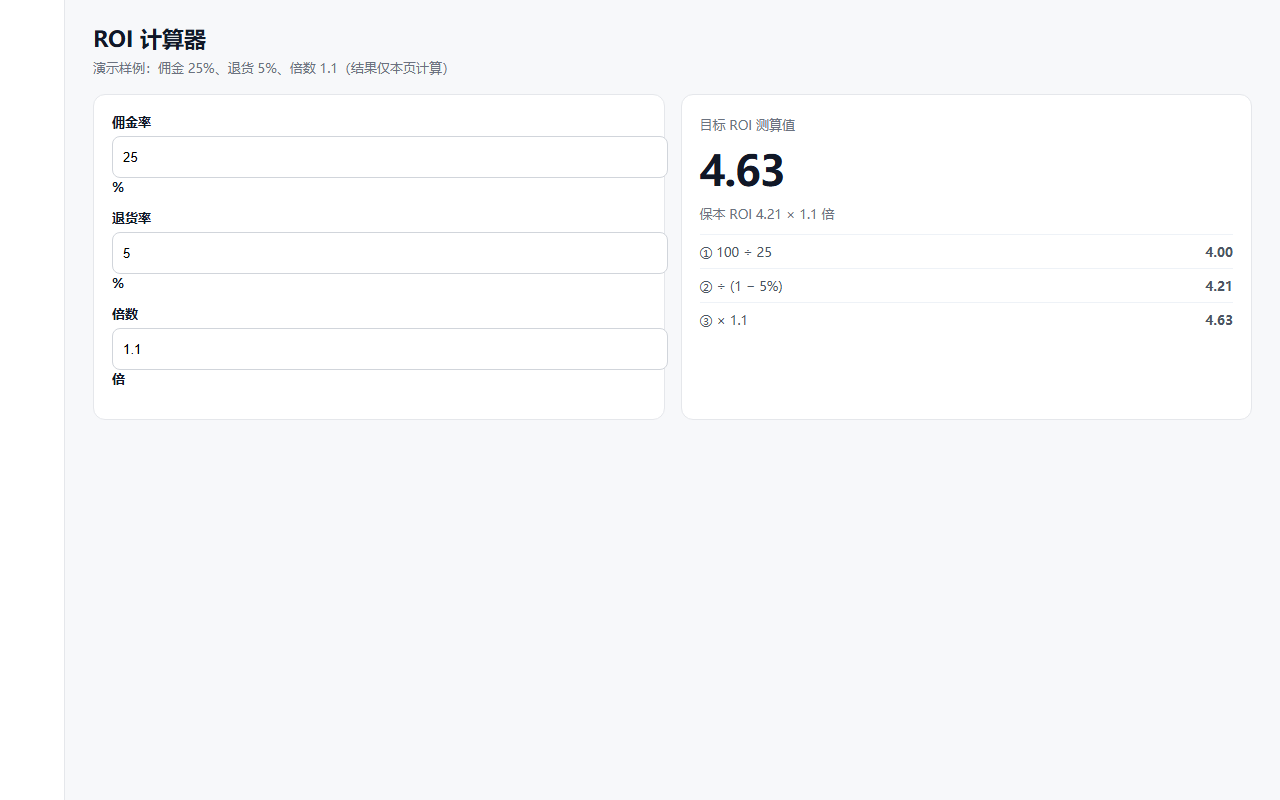Click the 倍数 field label

(125, 314)
